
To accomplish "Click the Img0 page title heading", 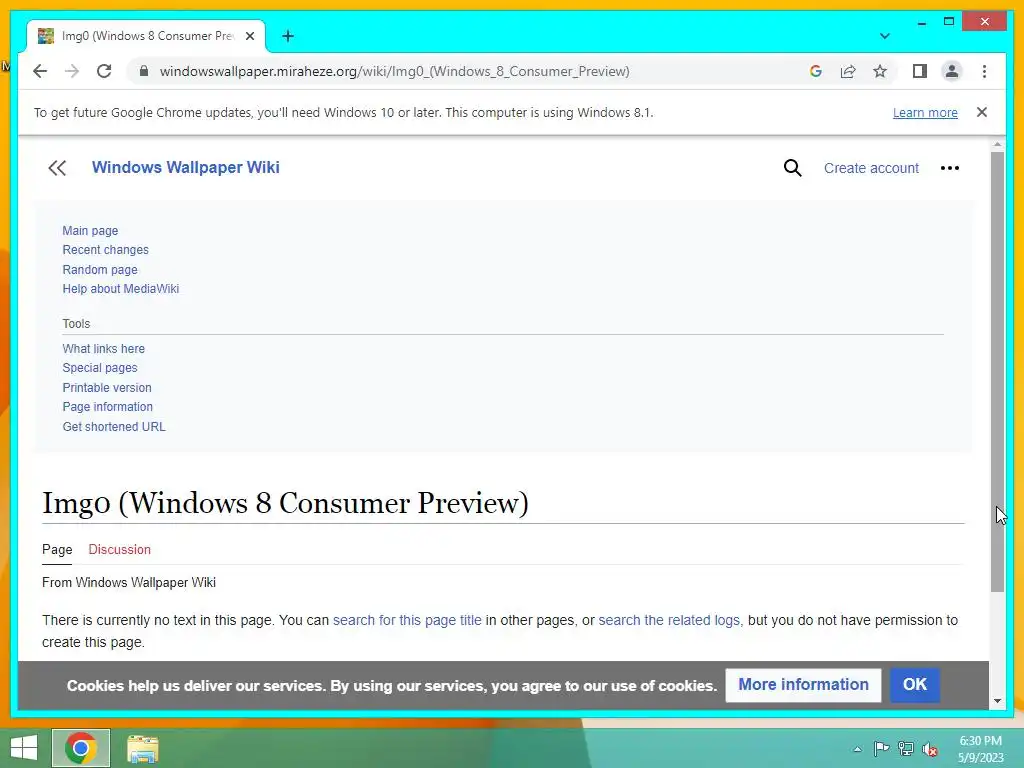I will (x=285, y=503).
